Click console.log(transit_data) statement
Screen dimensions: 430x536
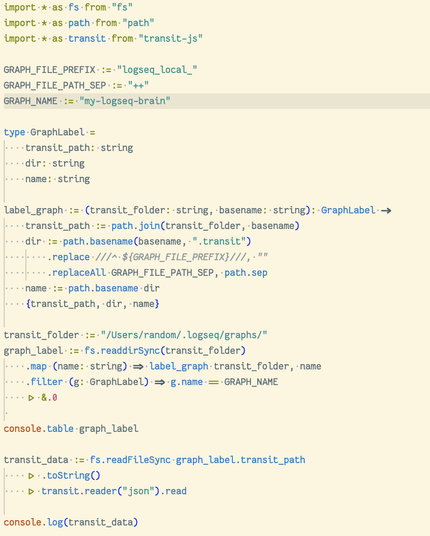pyautogui.click(x=71, y=522)
